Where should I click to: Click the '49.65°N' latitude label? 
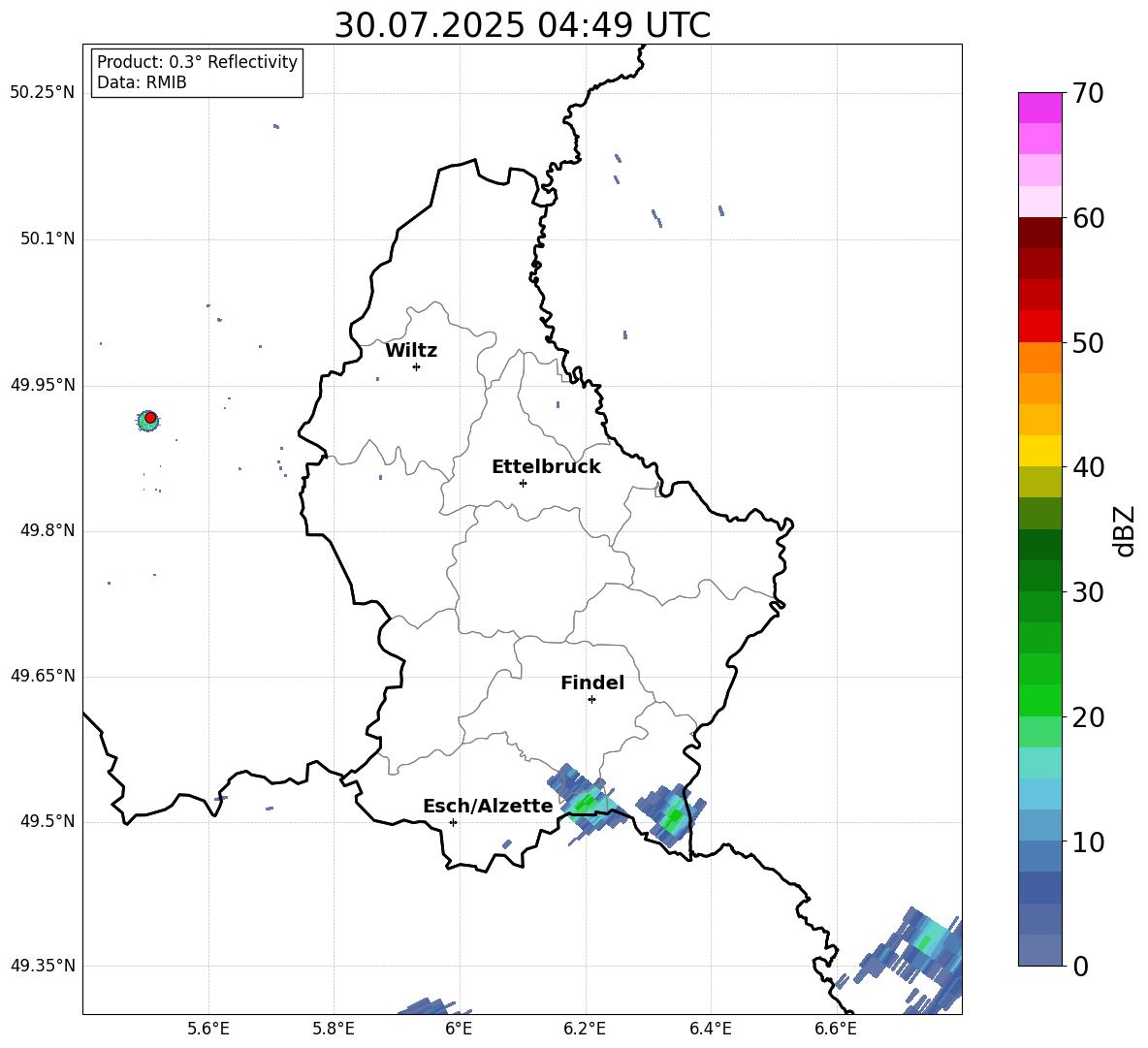point(42,676)
